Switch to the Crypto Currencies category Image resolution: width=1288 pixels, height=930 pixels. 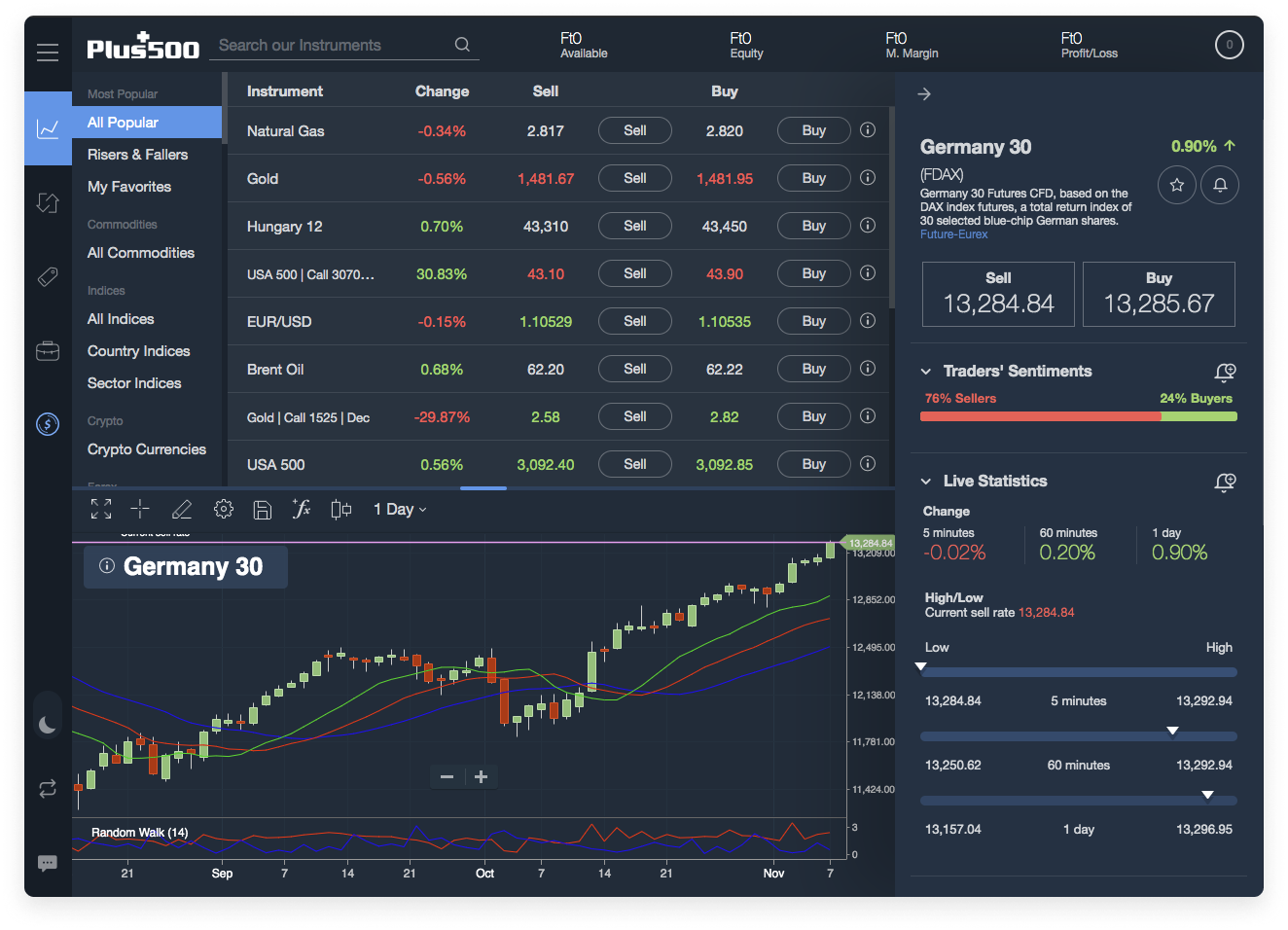click(147, 449)
